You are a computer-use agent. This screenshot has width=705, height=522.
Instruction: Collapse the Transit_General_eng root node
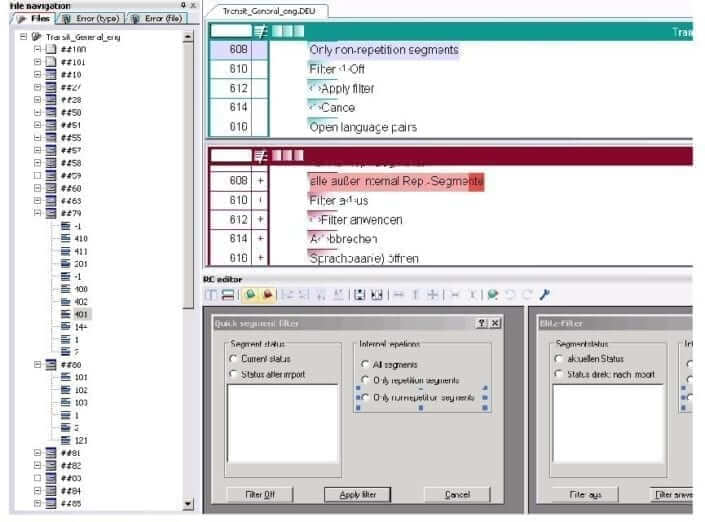point(23,36)
